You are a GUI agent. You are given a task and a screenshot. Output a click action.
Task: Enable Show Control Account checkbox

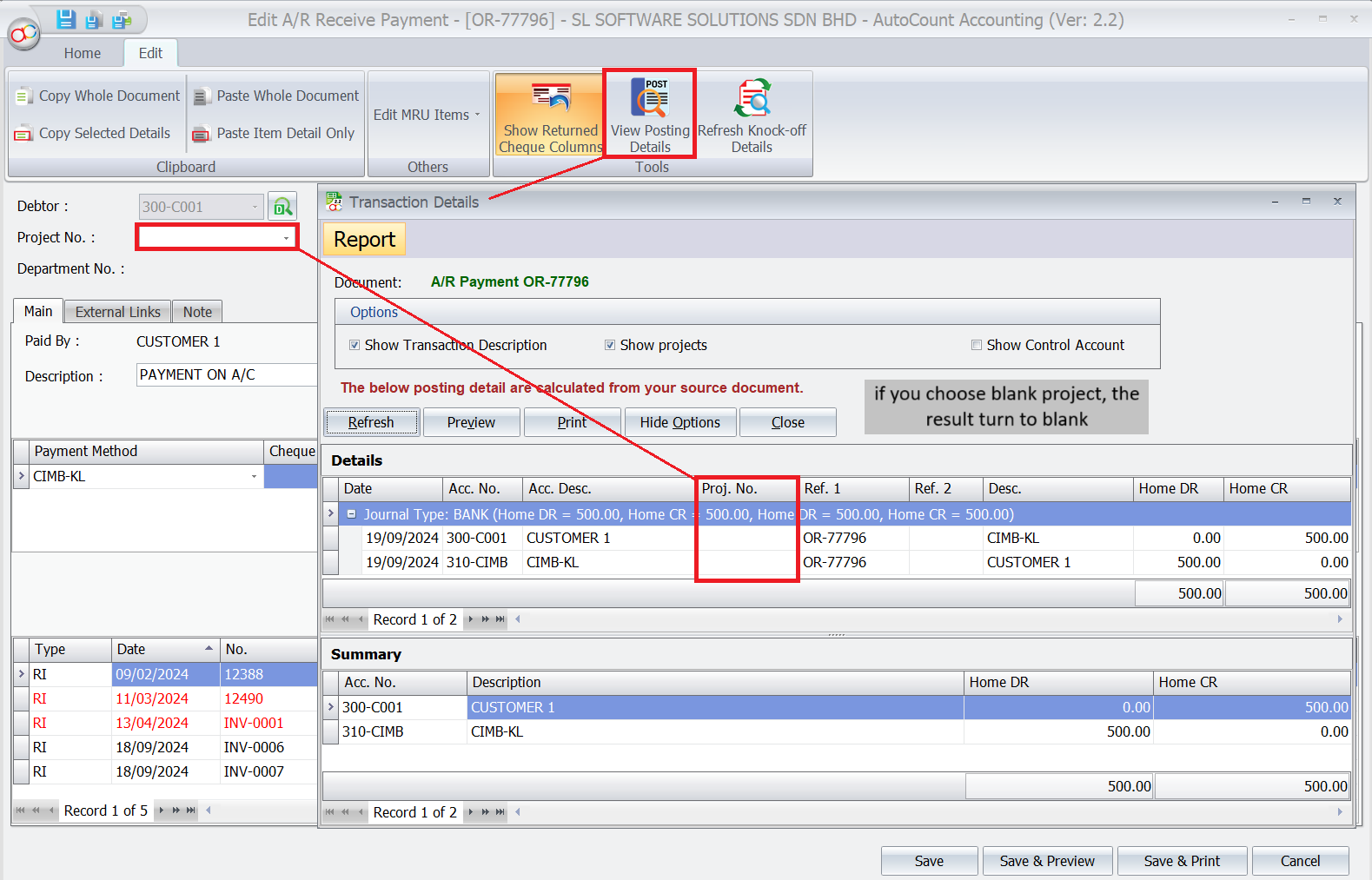977,345
